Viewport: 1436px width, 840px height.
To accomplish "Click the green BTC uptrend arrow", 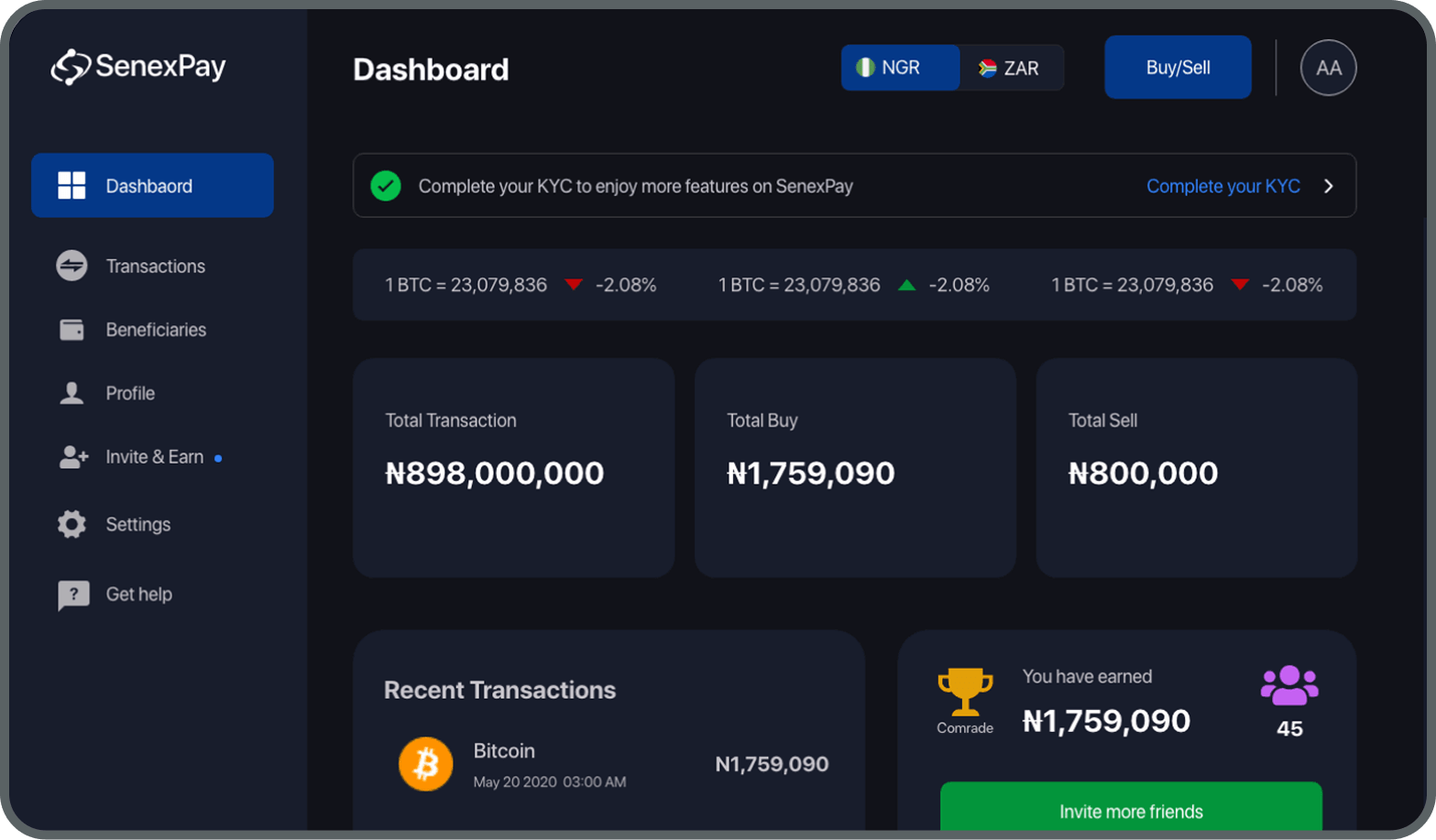I will pos(906,284).
